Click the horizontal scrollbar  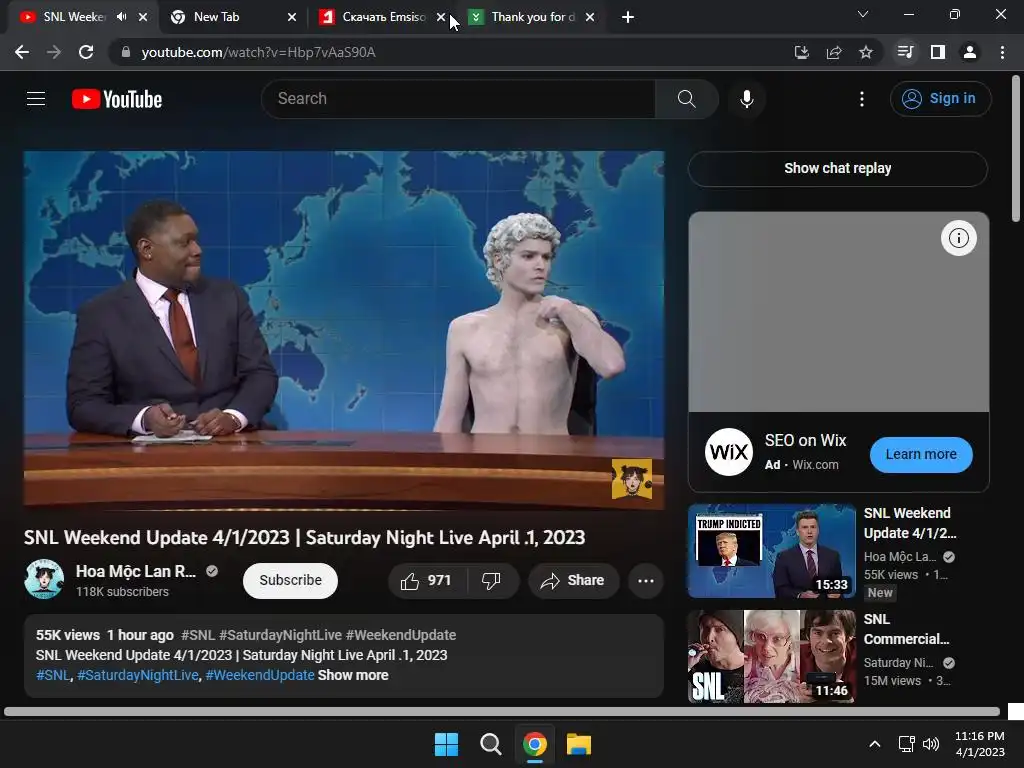tap(502, 712)
